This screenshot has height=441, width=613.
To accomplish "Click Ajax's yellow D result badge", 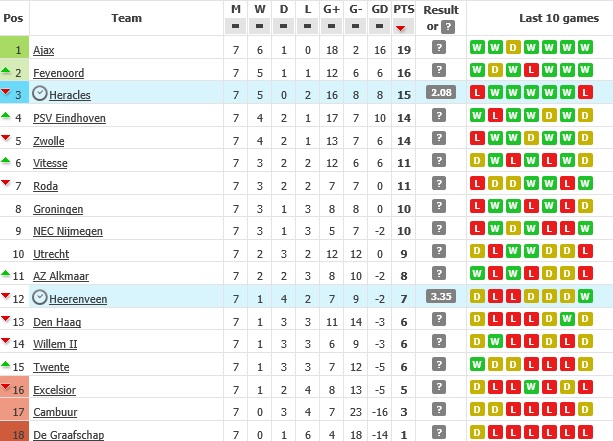I will click(511, 47).
